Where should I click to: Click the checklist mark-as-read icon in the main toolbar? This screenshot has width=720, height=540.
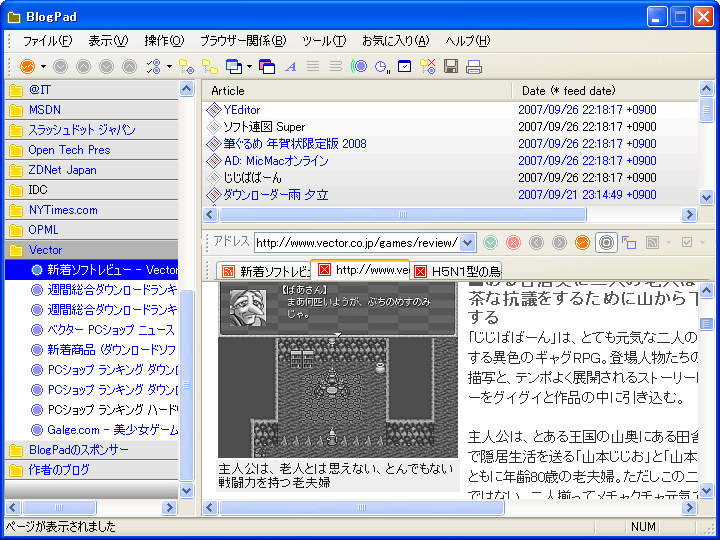(153, 67)
